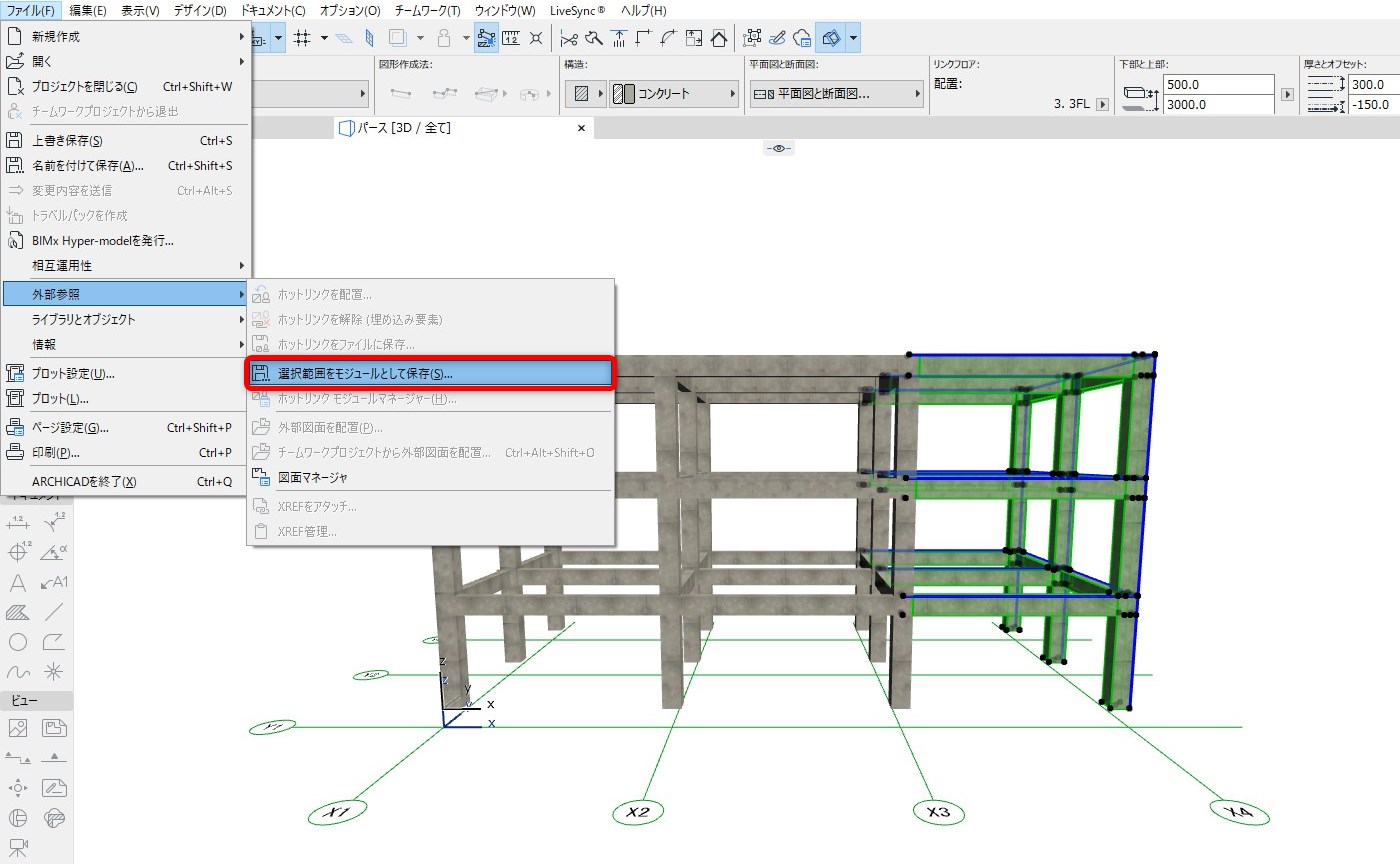
Task: Open the コンクリート building material dropdown
Action: (672, 94)
